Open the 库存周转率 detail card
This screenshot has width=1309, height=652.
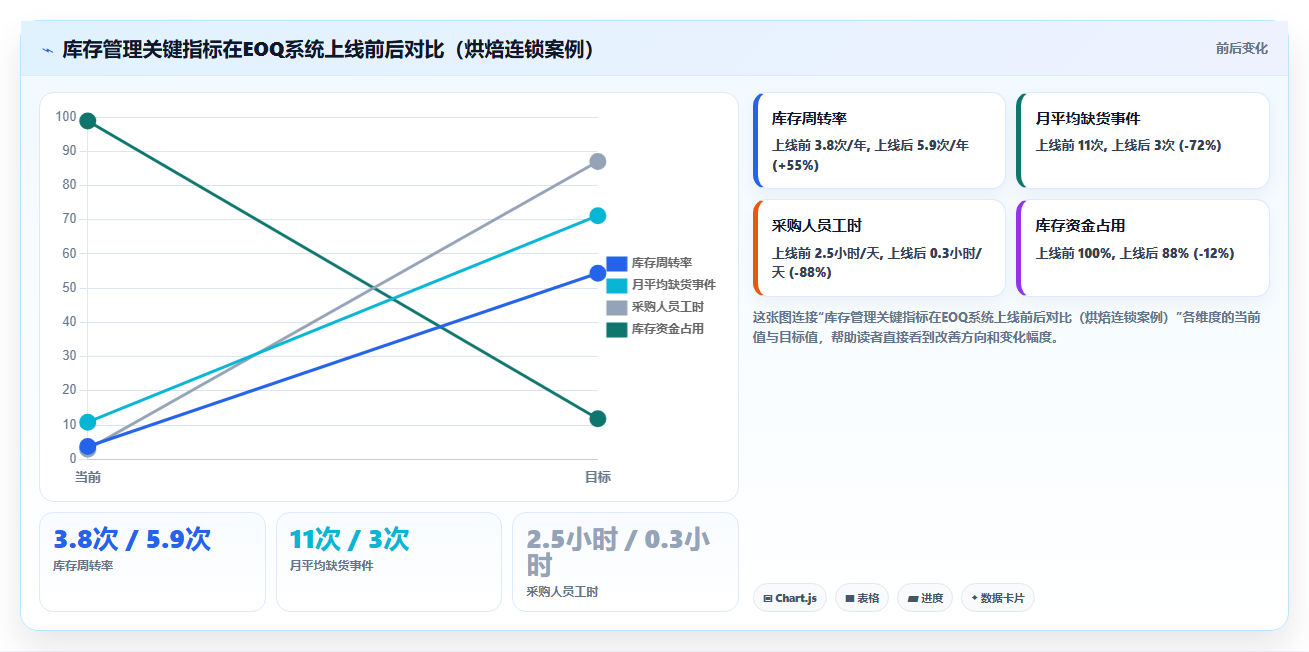point(879,141)
